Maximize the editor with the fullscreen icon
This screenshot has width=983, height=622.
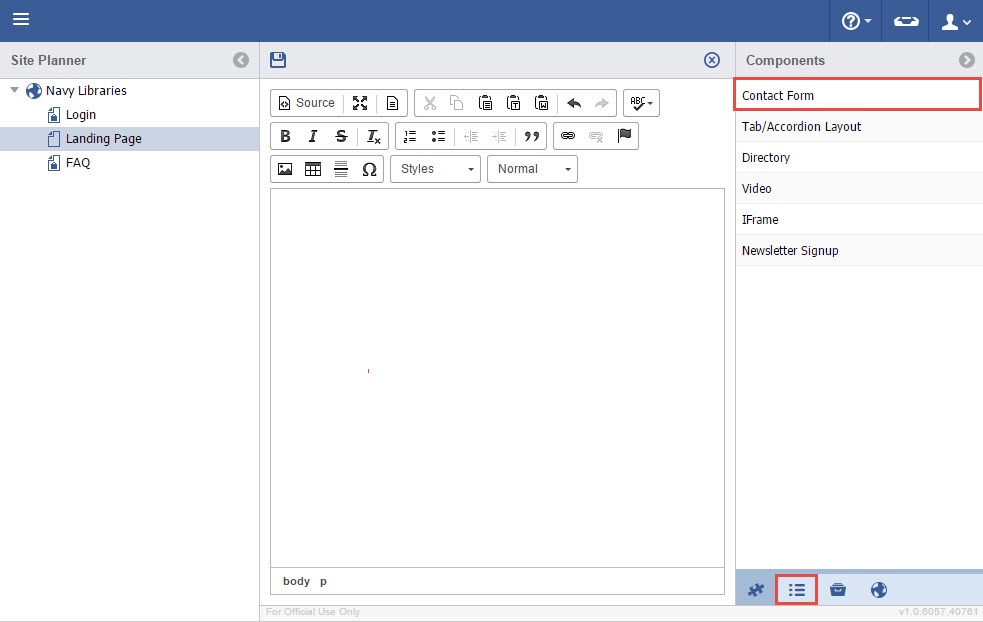pos(360,103)
